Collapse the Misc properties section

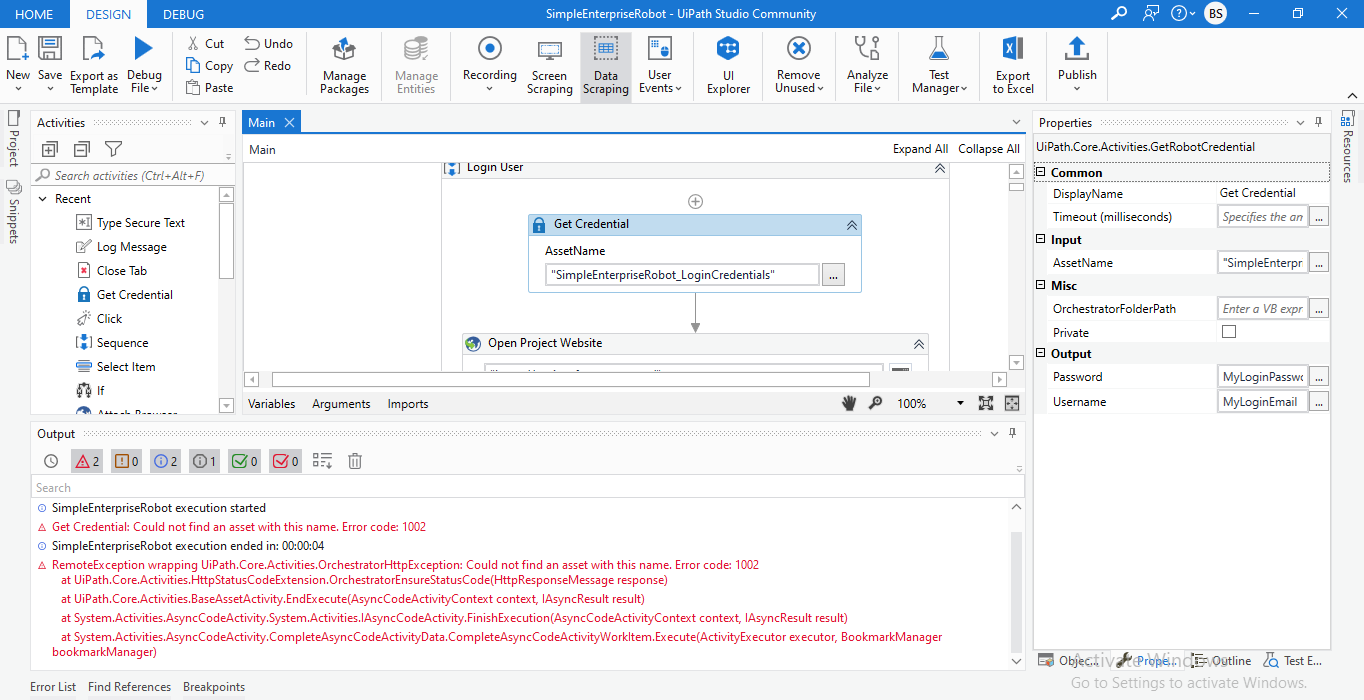coord(1041,286)
